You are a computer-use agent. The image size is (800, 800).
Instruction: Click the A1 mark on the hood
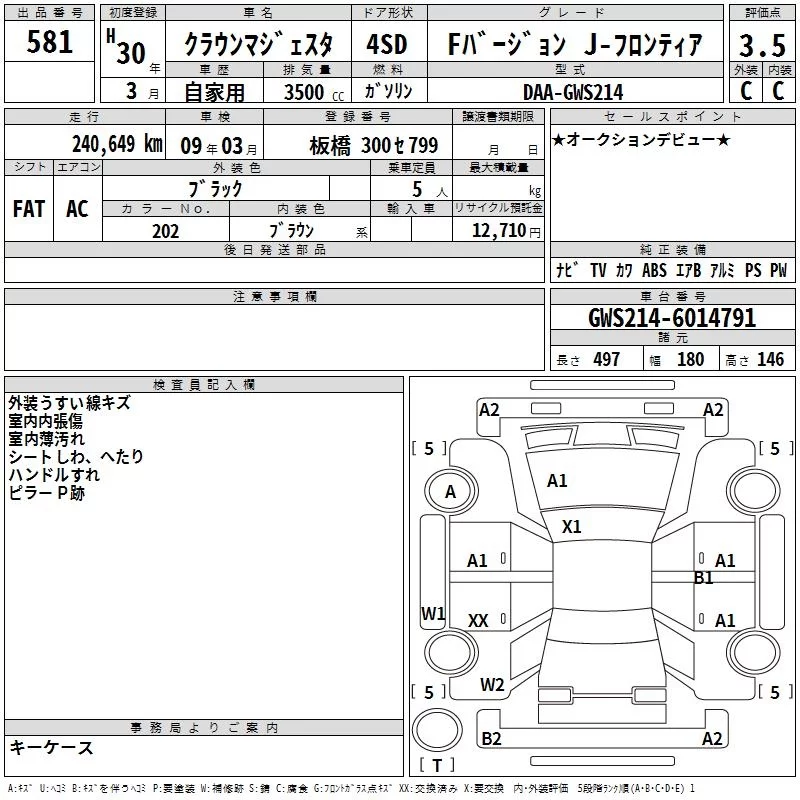point(557,481)
